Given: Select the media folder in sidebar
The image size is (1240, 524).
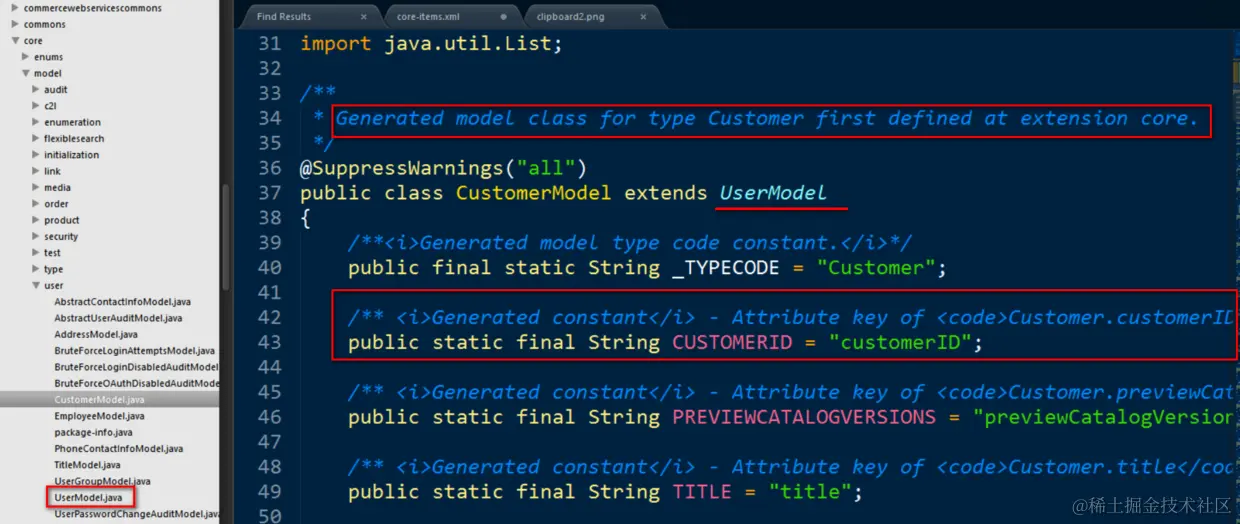Looking at the screenshot, I should [x=57, y=187].
